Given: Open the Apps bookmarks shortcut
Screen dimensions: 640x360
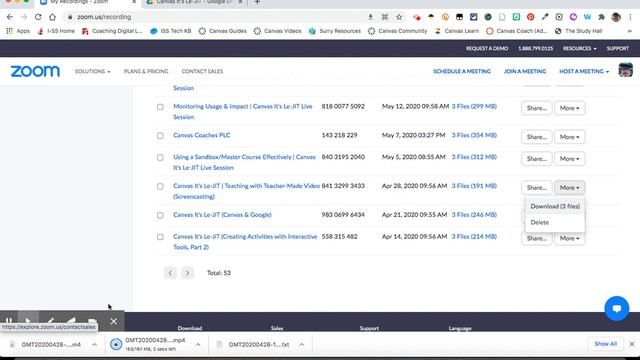Looking at the screenshot, I should [x=18, y=31].
